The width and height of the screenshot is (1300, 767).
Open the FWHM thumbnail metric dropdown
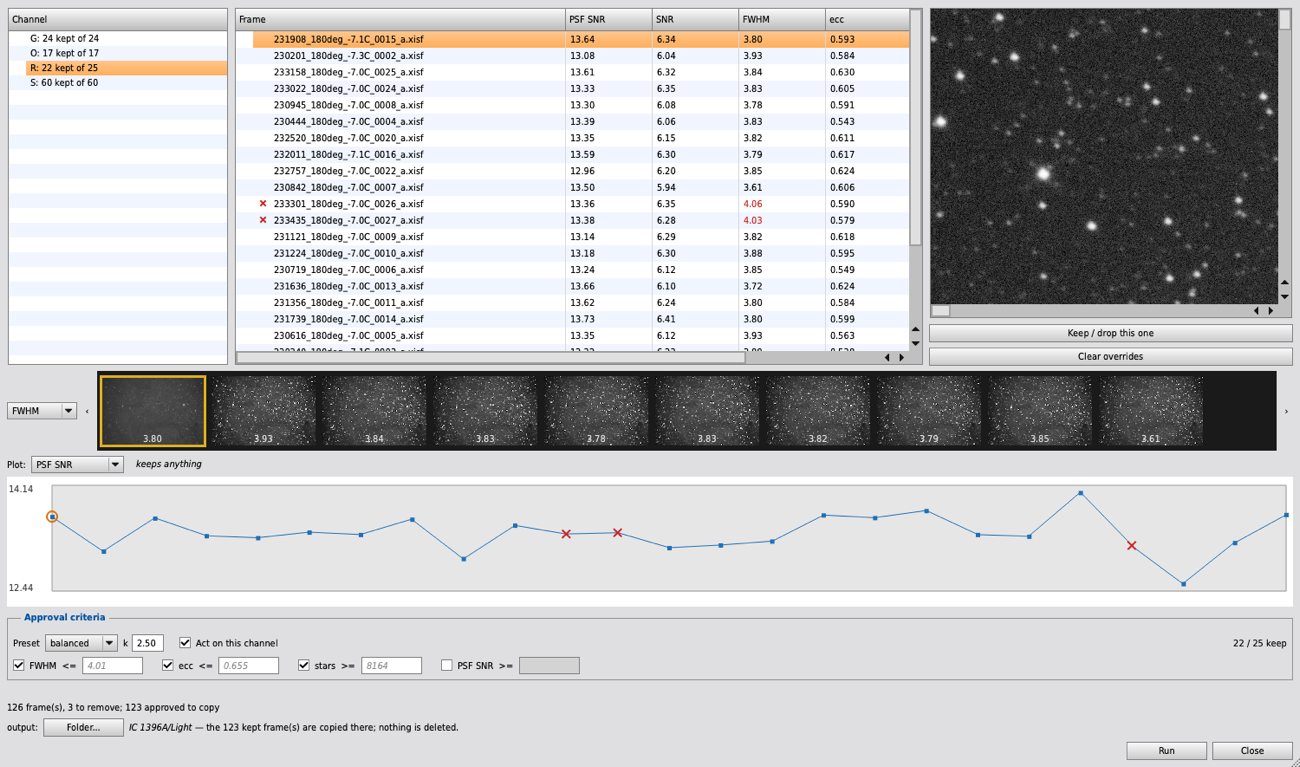[x=42, y=411]
